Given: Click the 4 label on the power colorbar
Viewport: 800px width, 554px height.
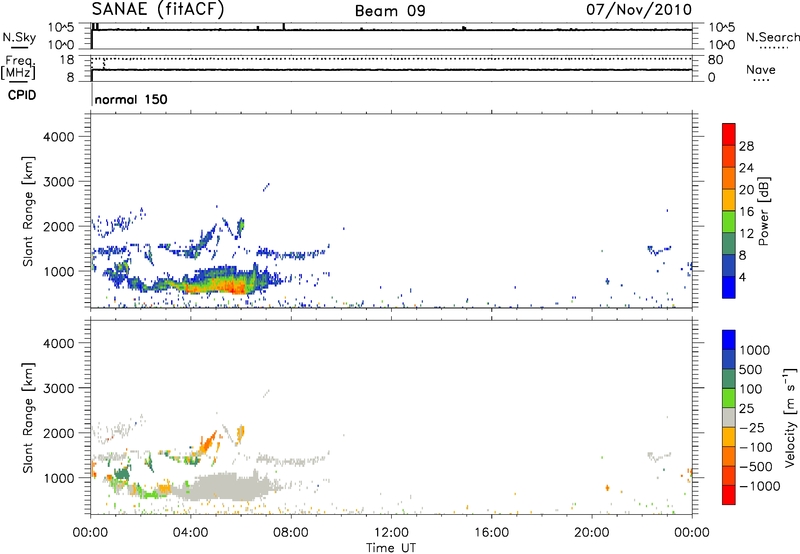Looking at the screenshot, I should tap(742, 277).
